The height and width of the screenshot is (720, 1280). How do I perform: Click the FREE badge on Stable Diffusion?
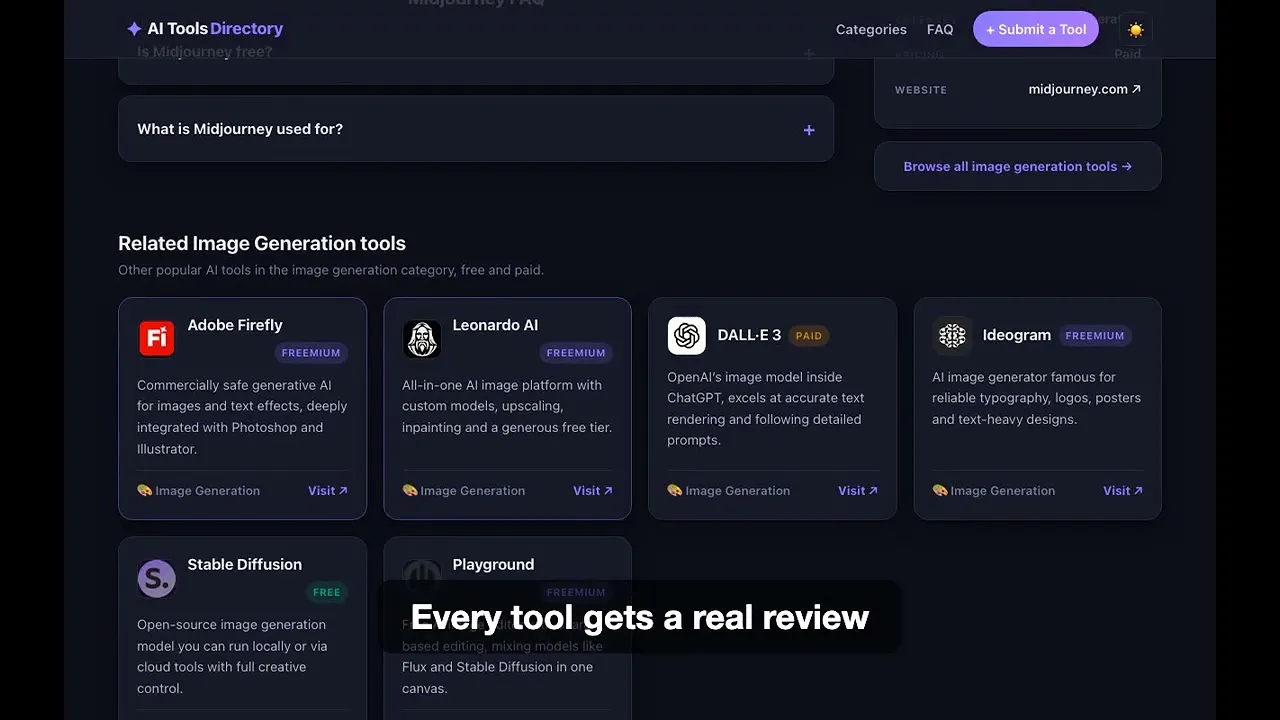327,592
